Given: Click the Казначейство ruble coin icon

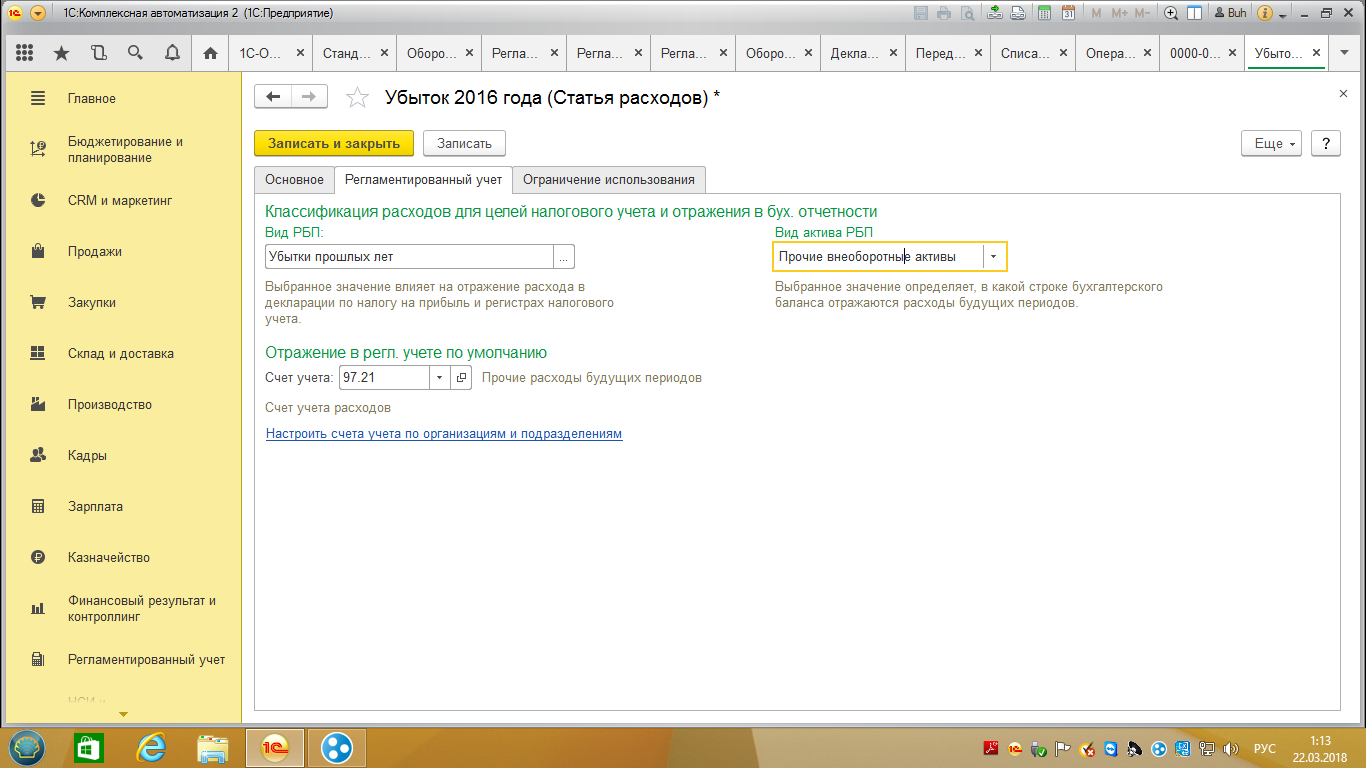Looking at the screenshot, I should pyautogui.click(x=38, y=557).
